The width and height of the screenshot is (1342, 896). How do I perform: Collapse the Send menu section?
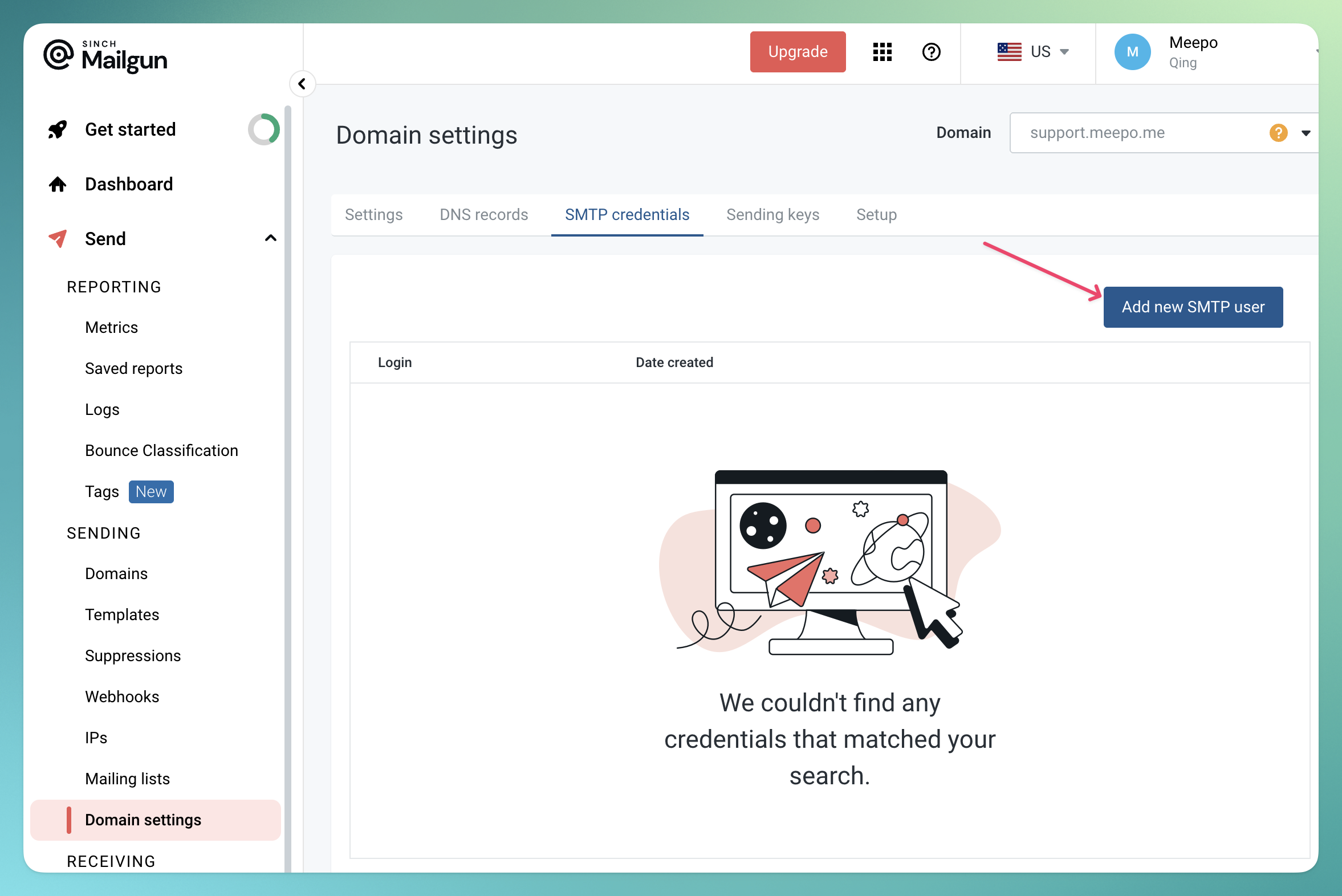(x=271, y=238)
